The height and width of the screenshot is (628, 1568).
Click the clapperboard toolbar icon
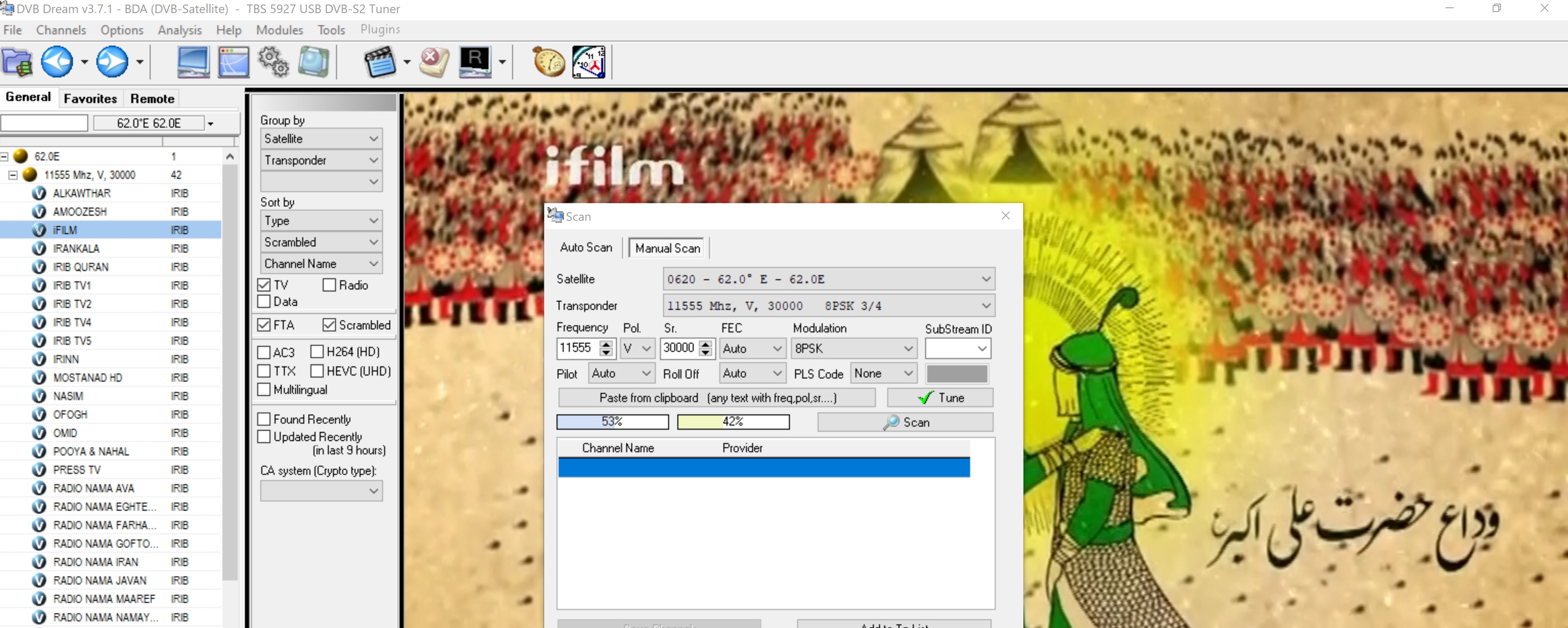tap(380, 61)
